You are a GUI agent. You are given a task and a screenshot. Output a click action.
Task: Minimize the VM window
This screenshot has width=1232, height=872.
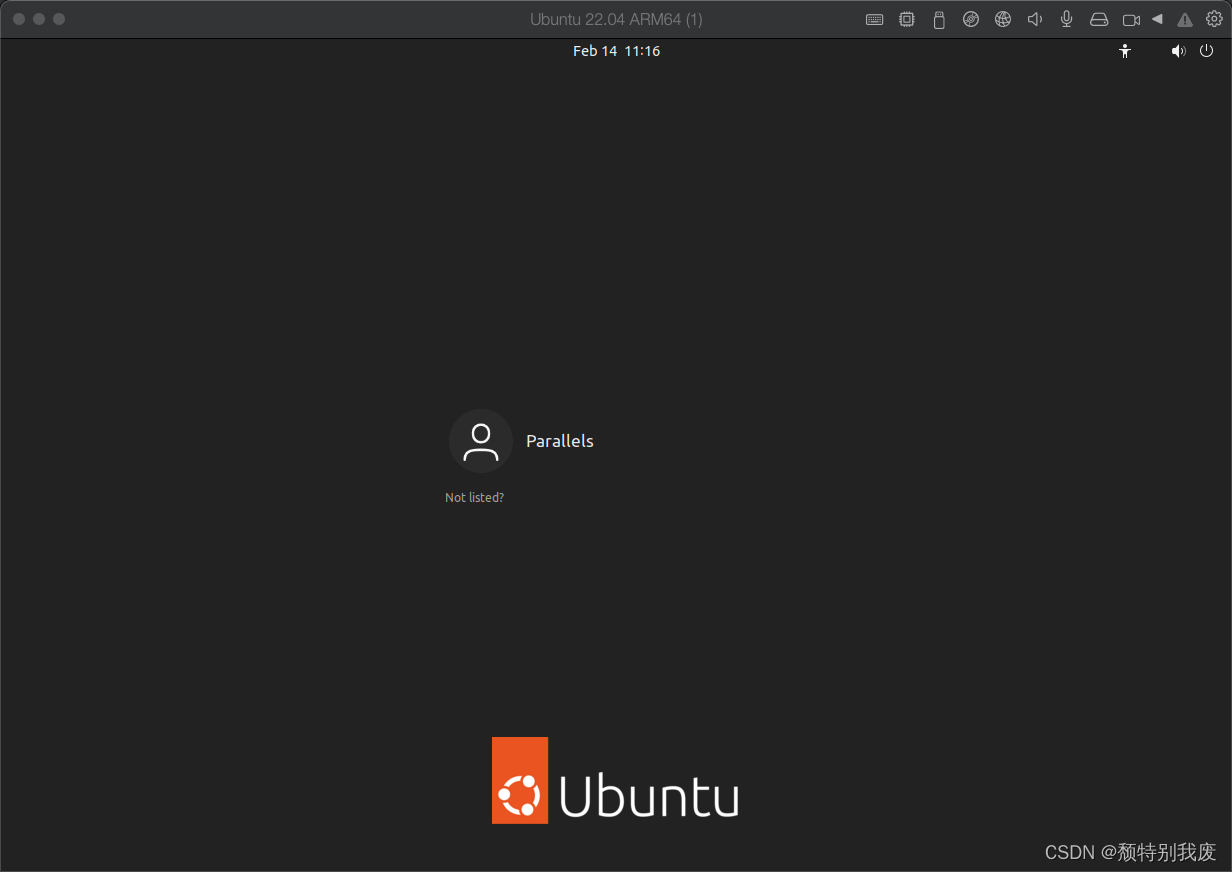(39, 19)
